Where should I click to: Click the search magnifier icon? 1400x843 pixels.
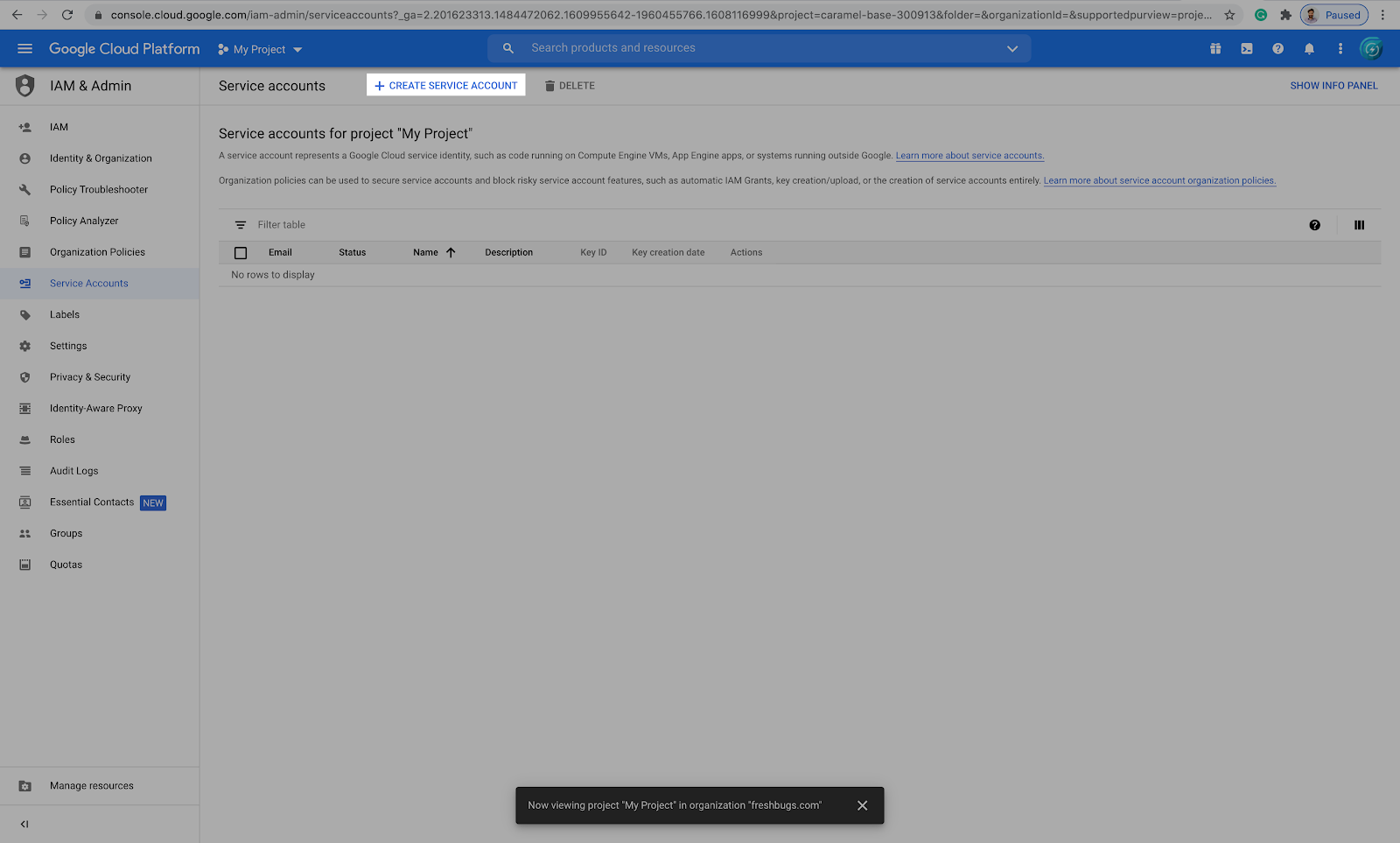(508, 48)
